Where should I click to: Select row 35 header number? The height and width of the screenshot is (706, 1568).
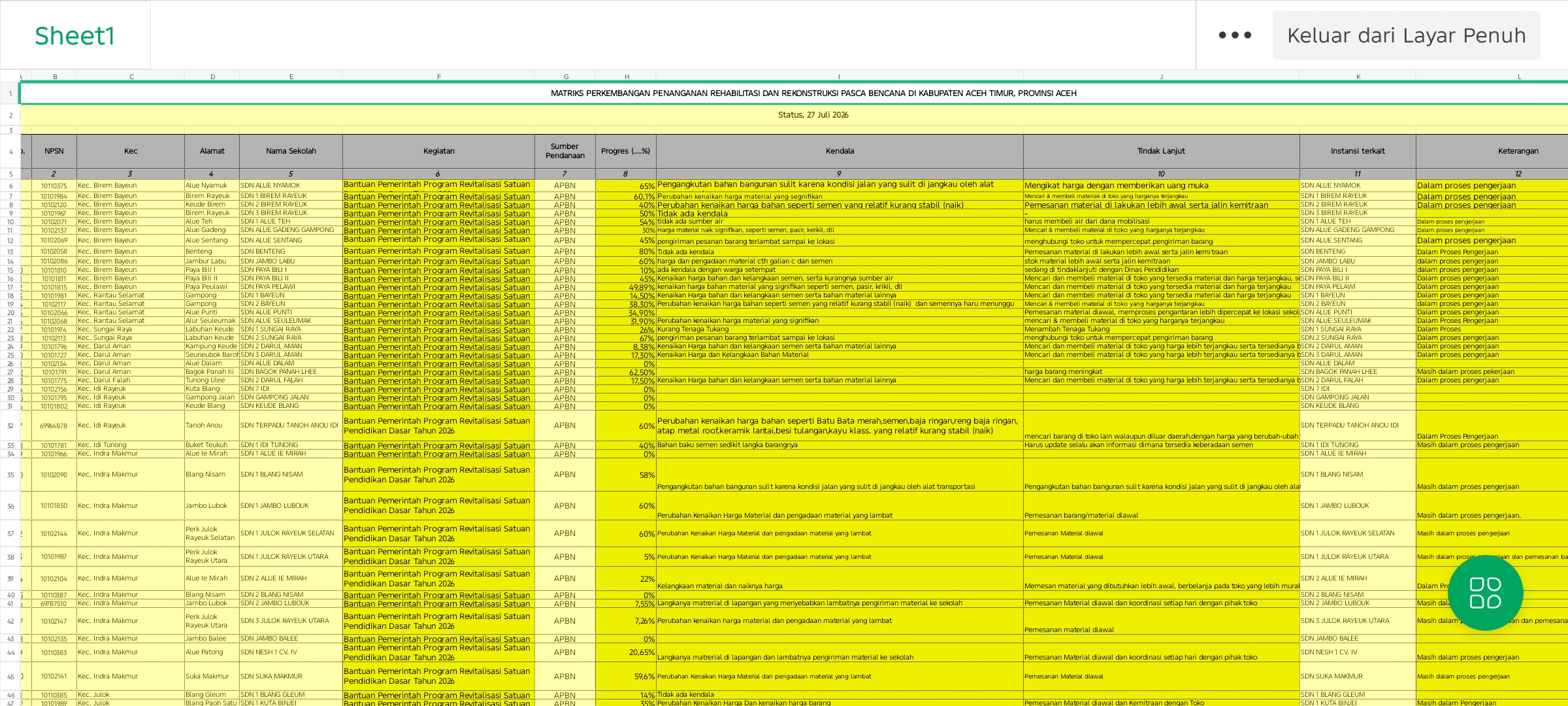pos(10,475)
